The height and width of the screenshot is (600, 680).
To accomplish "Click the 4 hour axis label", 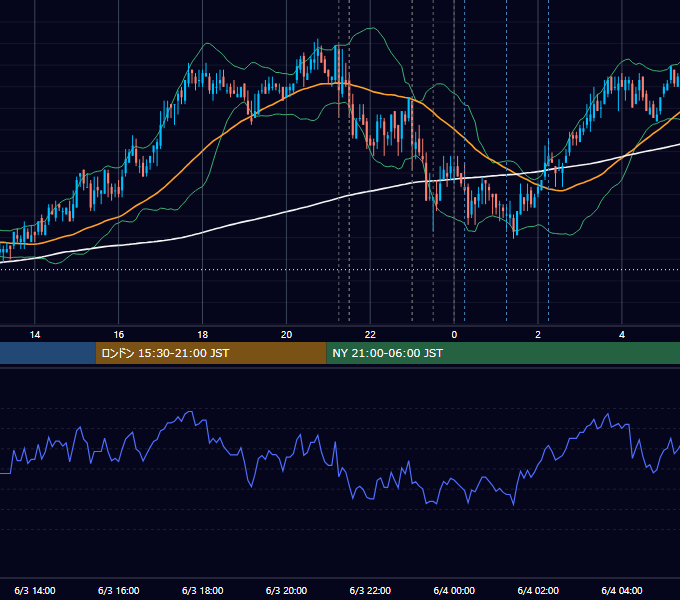I will pyautogui.click(x=622, y=335).
